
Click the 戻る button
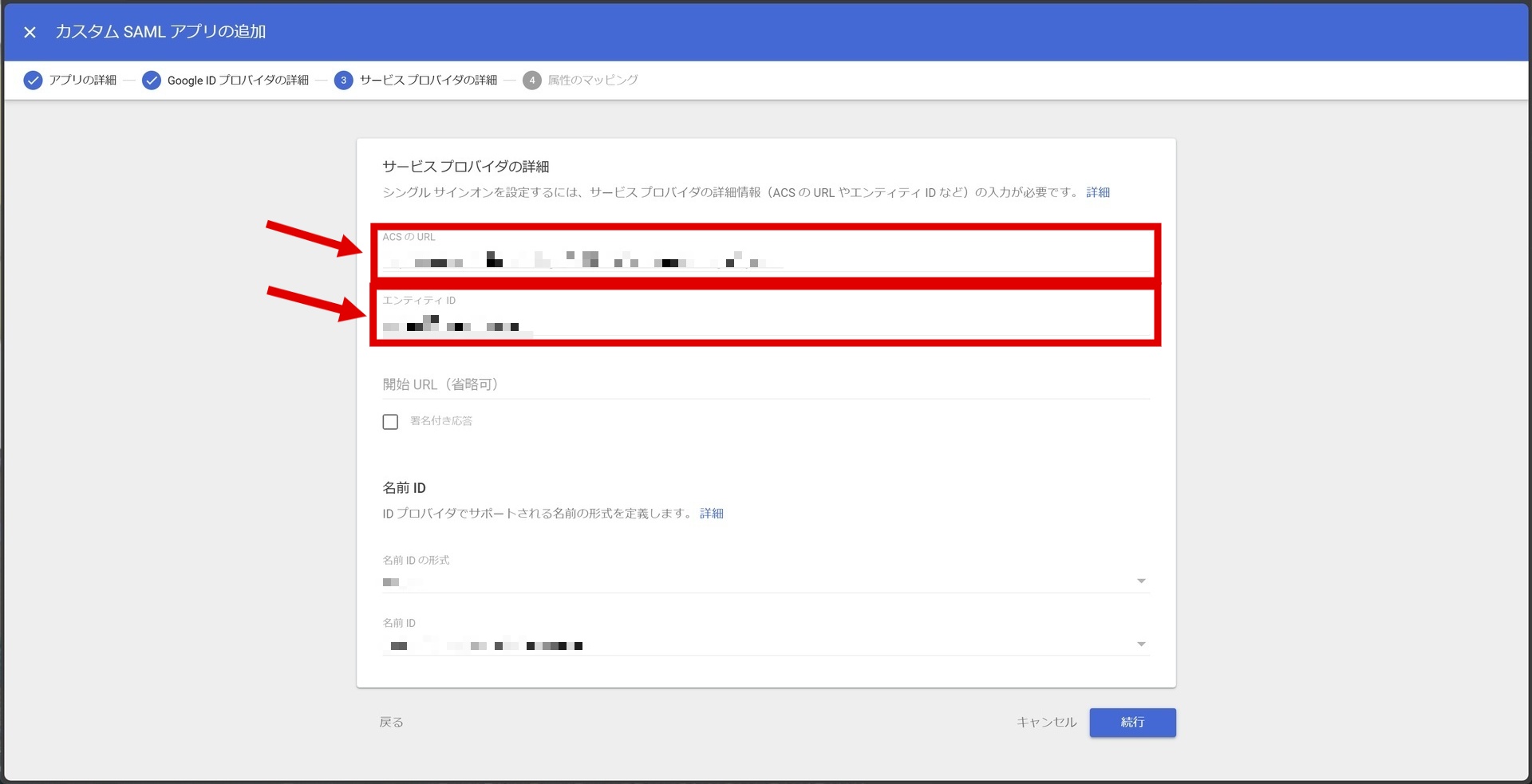tap(391, 722)
